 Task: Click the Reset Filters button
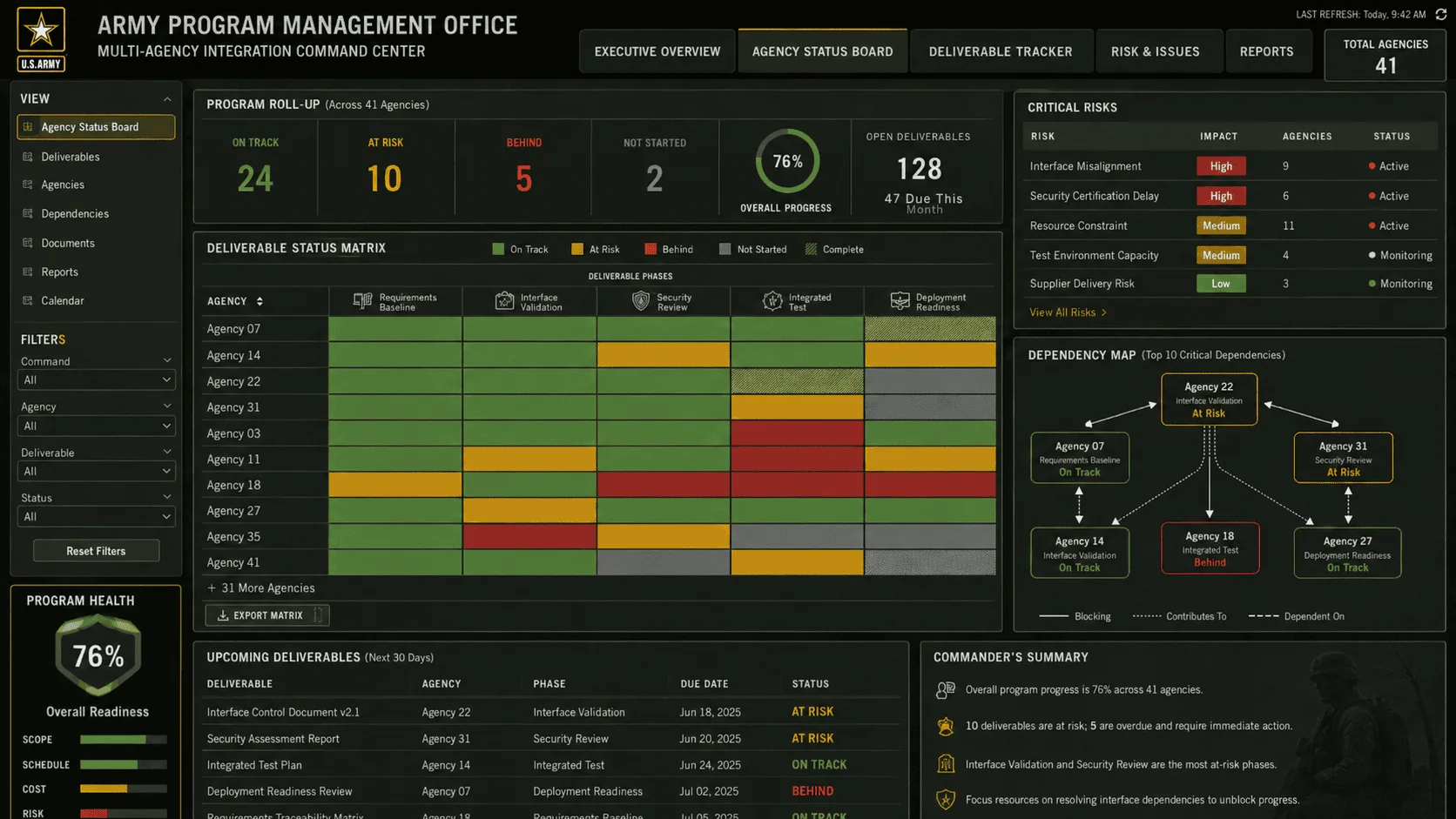[x=96, y=551]
